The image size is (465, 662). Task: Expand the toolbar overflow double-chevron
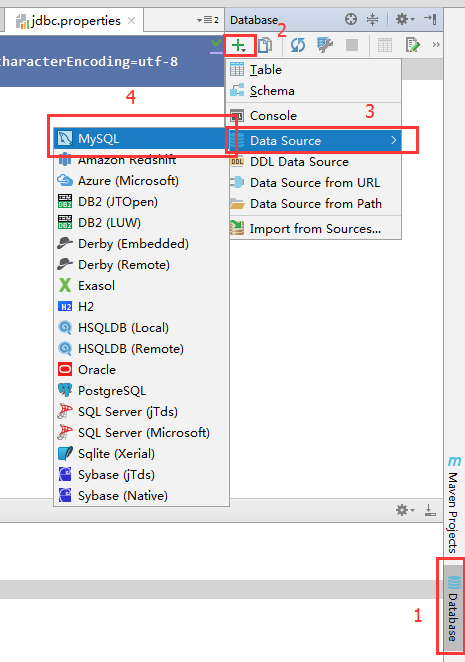[436, 44]
